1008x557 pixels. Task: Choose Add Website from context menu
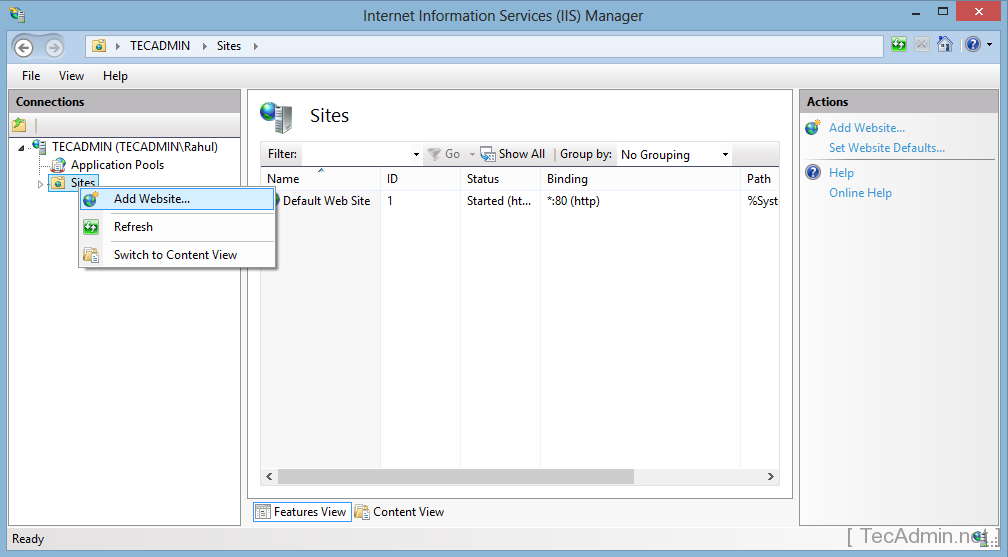pos(151,199)
